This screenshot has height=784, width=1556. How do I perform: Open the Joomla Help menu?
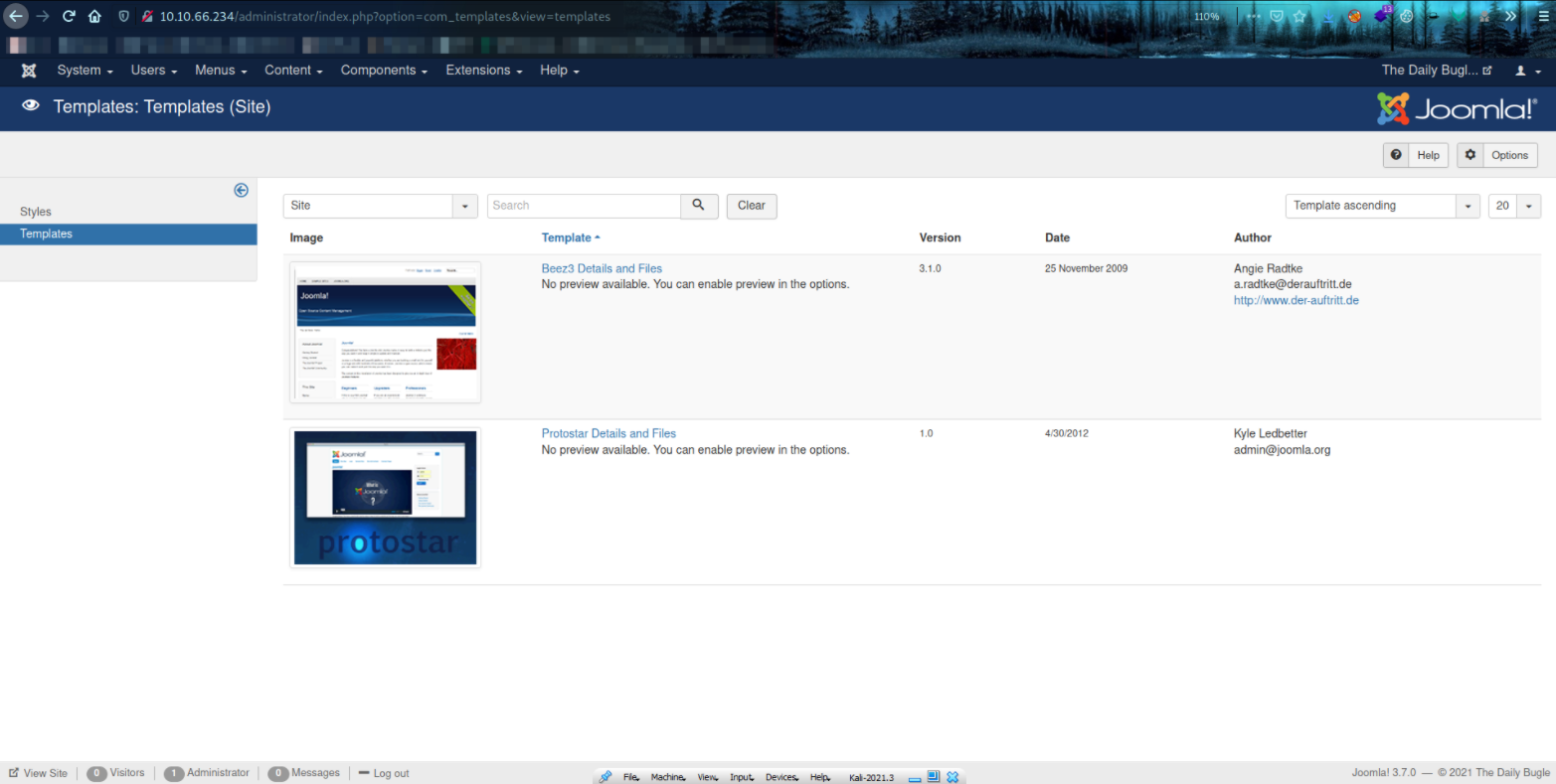point(560,71)
